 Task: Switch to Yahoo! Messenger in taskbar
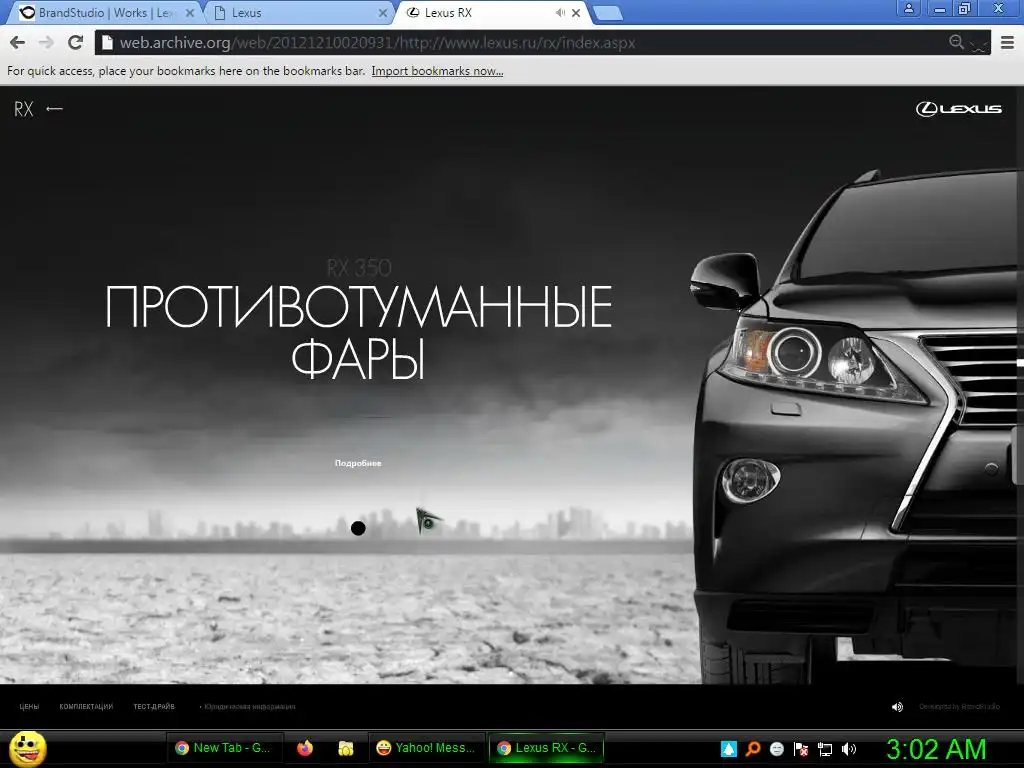click(x=426, y=748)
